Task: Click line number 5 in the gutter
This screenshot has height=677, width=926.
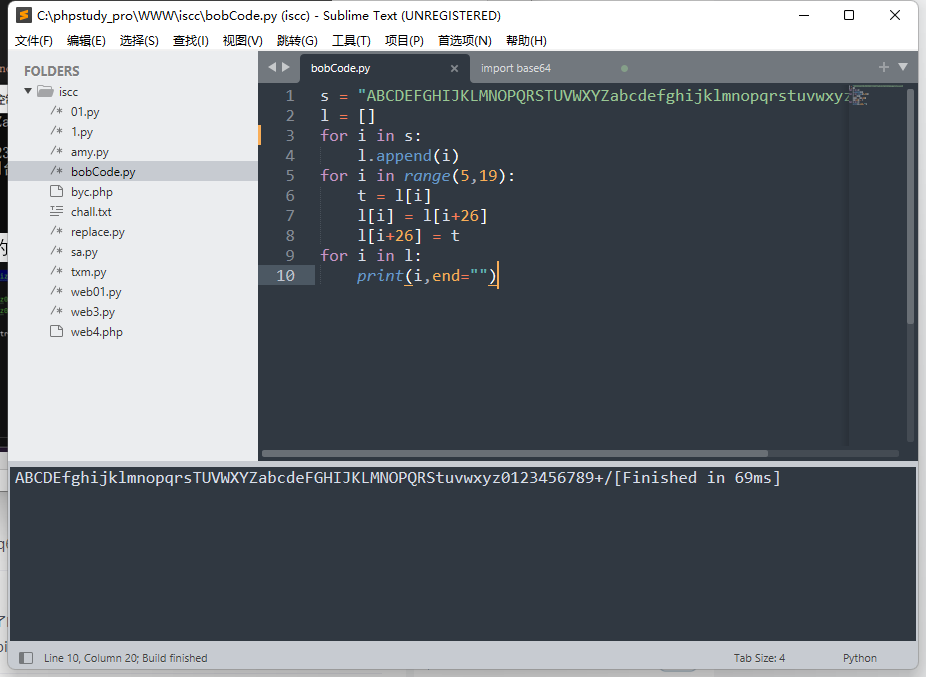Action: [289, 175]
